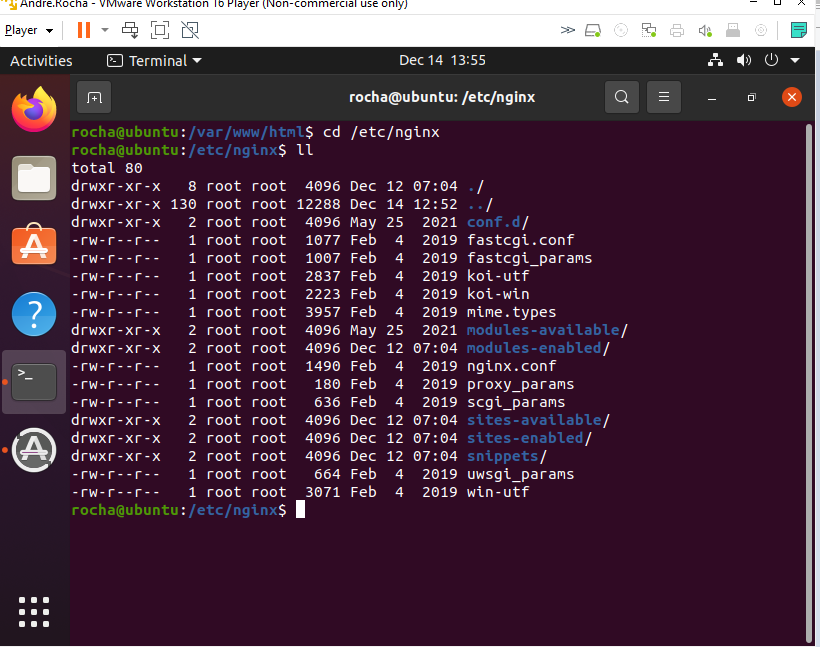Image resolution: width=820 pixels, height=647 pixels.
Task: Click the virtual hard disk device icon
Action: click(x=592, y=30)
